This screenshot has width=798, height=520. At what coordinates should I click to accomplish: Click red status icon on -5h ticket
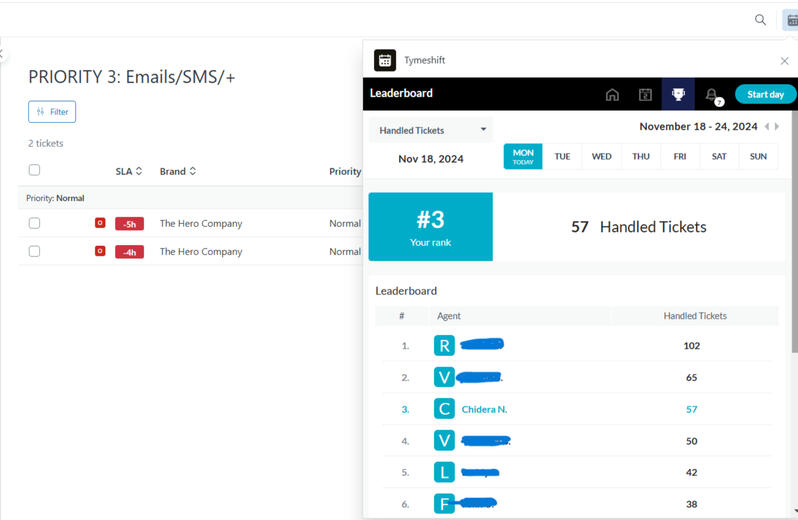click(x=100, y=223)
